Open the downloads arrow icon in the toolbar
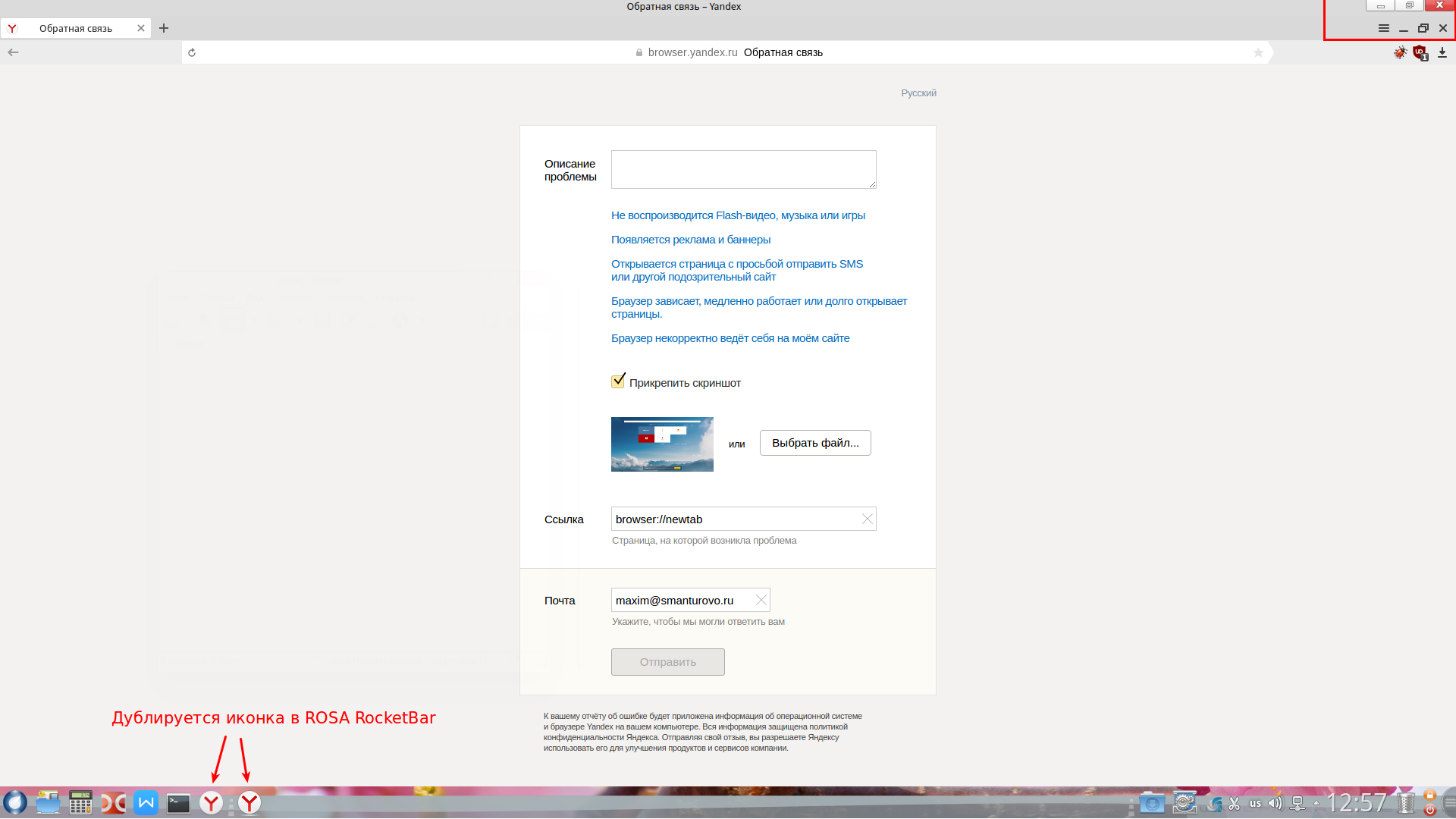Image resolution: width=1456 pixels, height=819 pixels. [1442, 52]
